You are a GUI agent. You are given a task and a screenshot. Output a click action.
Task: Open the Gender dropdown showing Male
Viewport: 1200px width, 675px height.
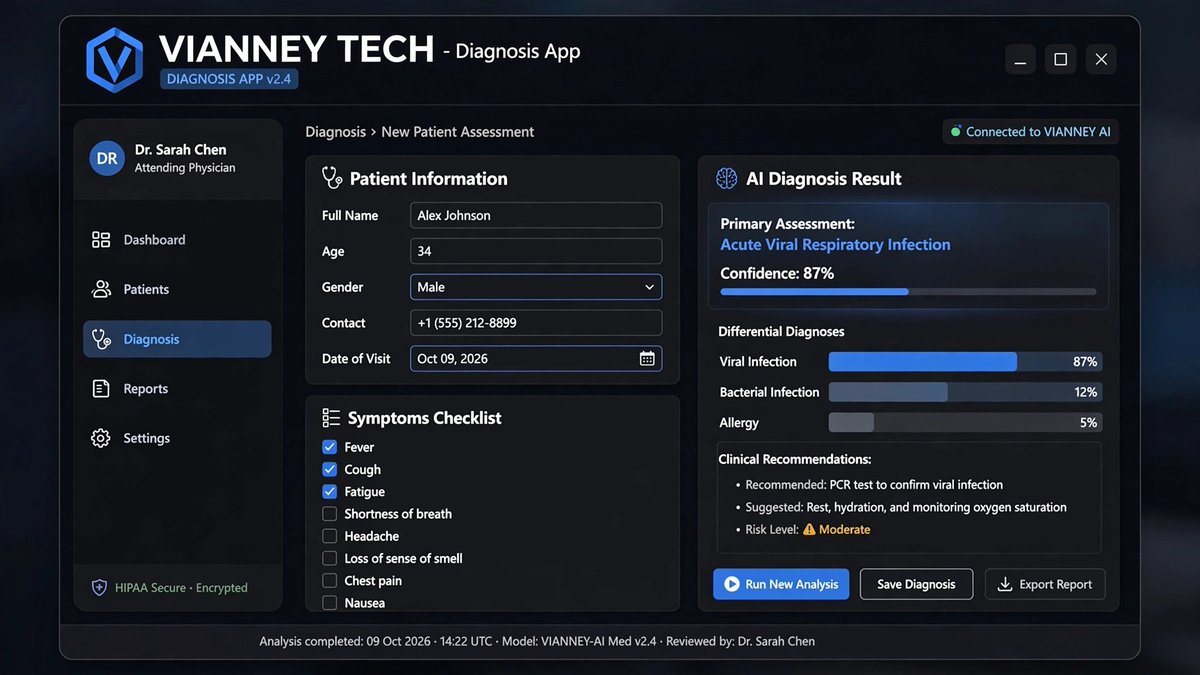[x=536, y=287]
